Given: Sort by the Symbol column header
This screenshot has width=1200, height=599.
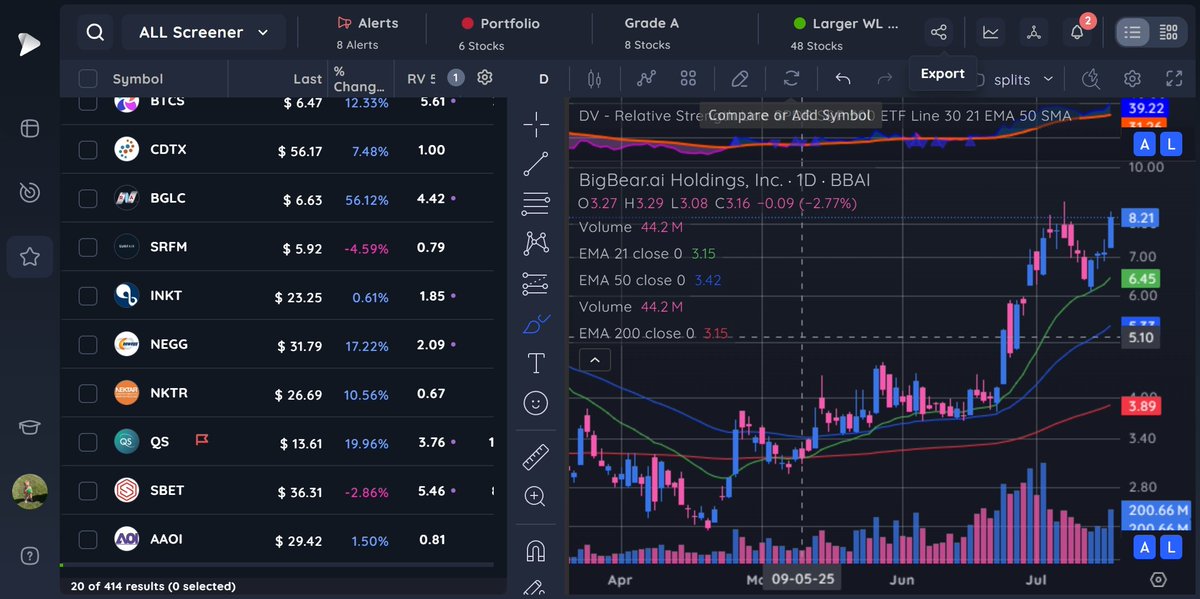Looking at the screenshot, I should pyautogui.click(x=138, y=79).
